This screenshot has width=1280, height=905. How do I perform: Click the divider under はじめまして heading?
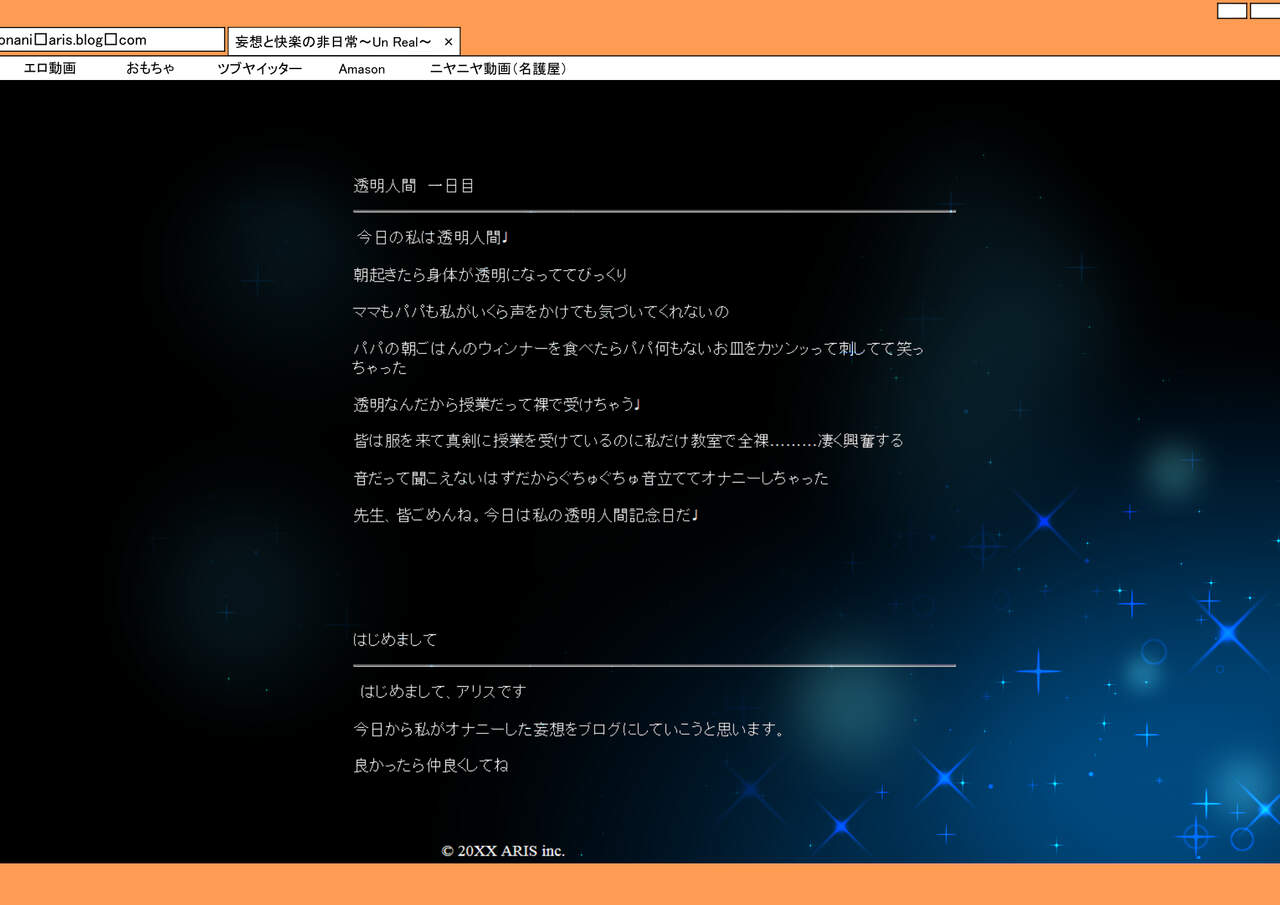tap(654, 665)
